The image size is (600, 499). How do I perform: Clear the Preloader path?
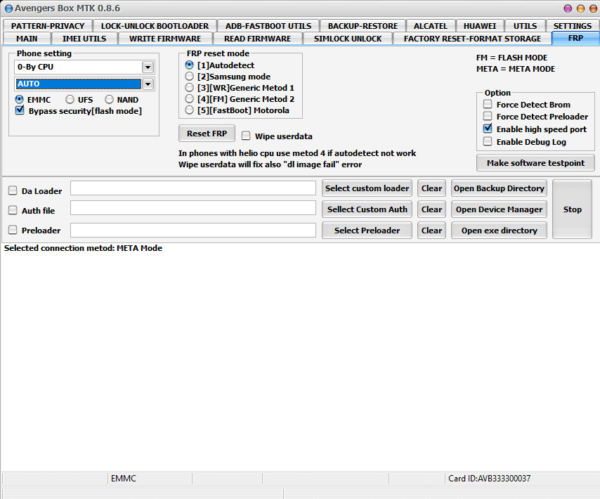[x=432, y=230]
